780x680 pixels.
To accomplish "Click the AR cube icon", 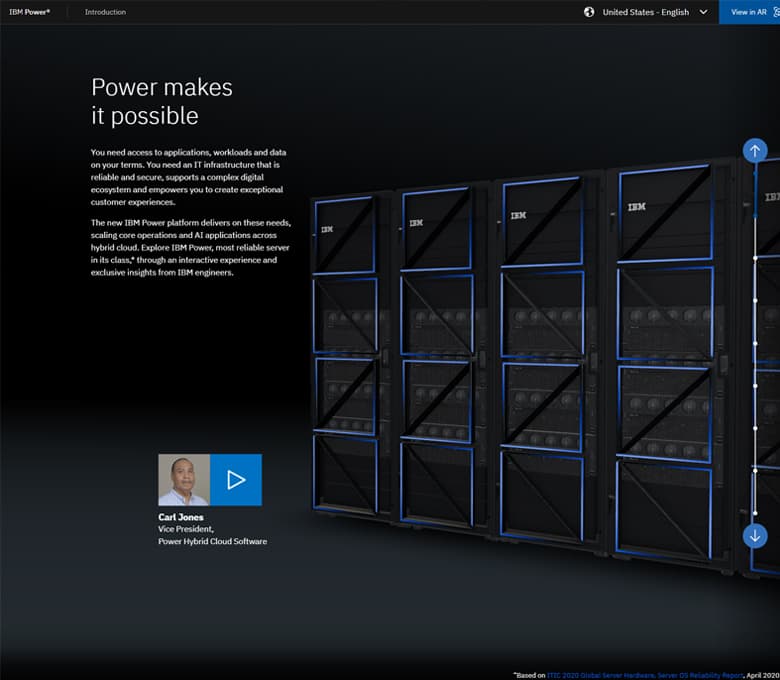I will [774, 12].
